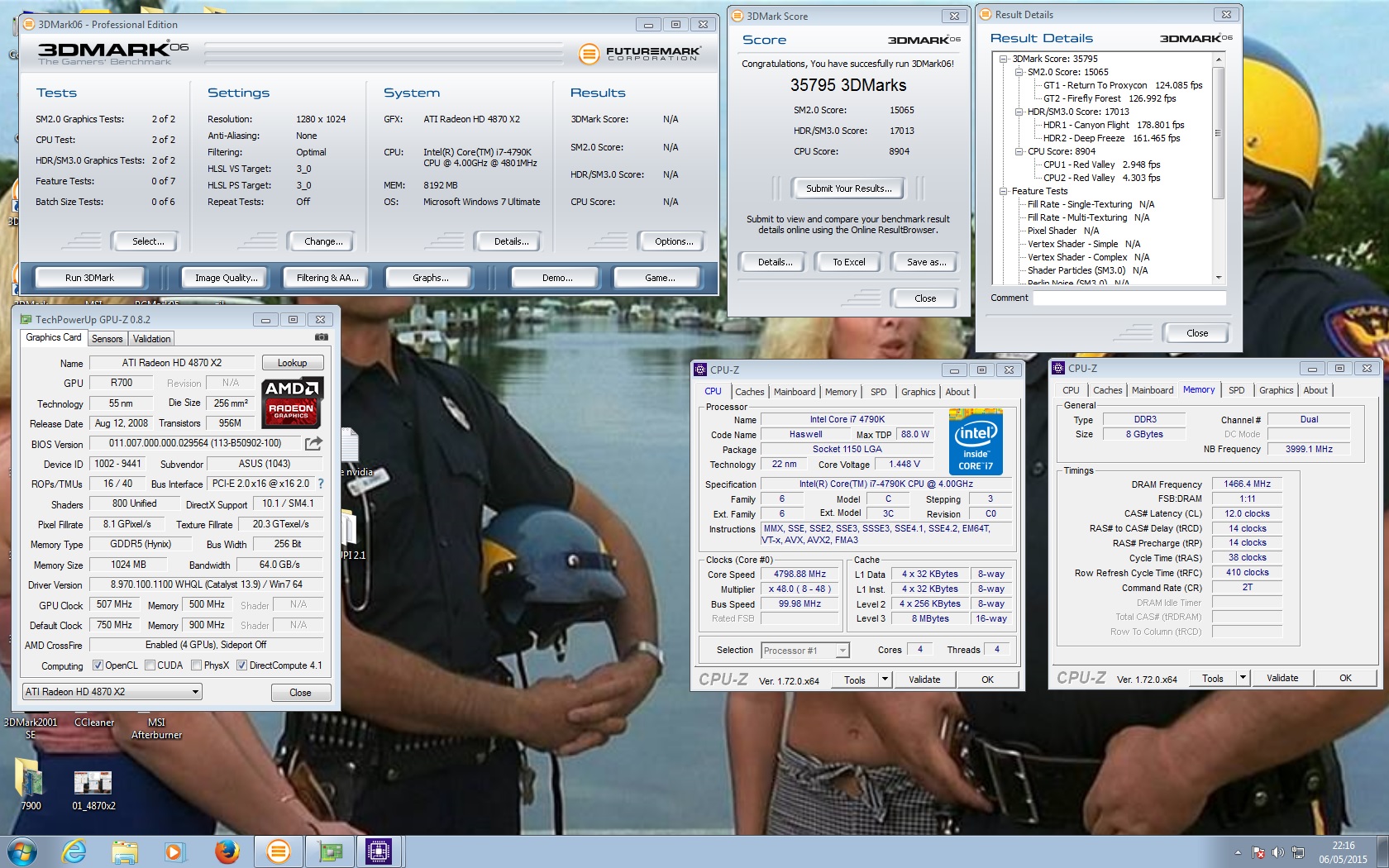Select HDR1 - Canyon Flight row
1389x868 pixels.
[1113, 125]
